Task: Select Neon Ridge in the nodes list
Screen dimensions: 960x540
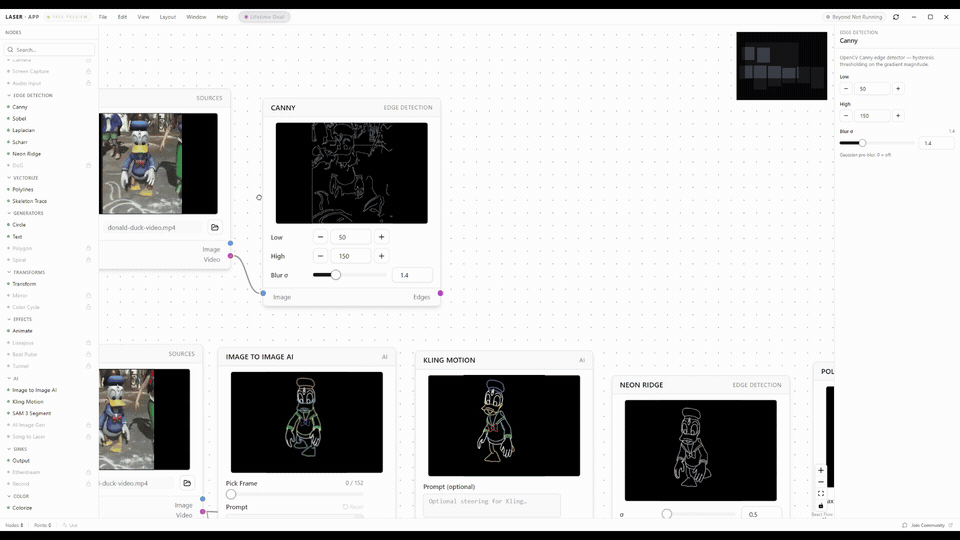Action: pos(26,154)
